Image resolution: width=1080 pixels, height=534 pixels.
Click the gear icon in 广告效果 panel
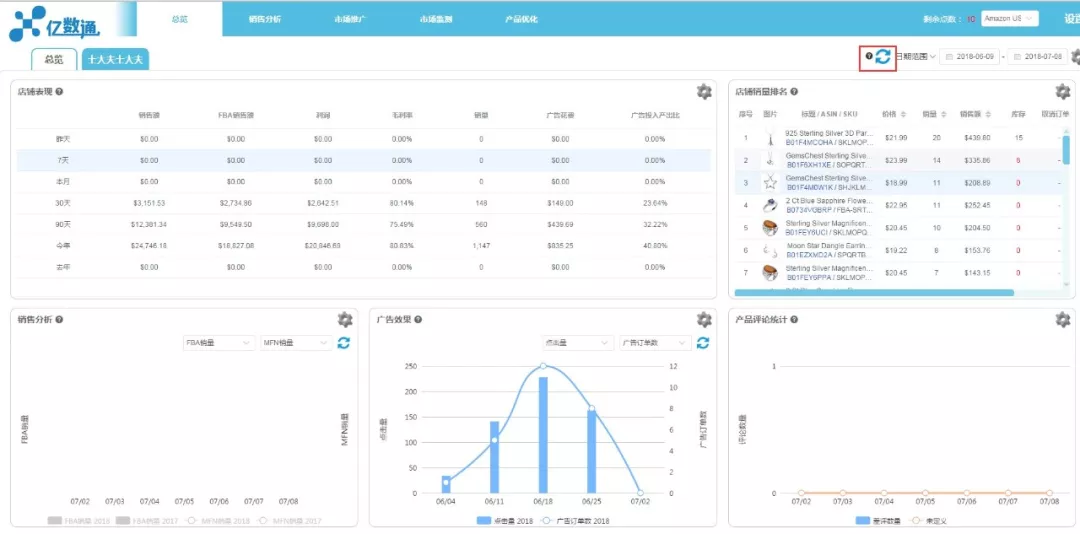point(703,320)
